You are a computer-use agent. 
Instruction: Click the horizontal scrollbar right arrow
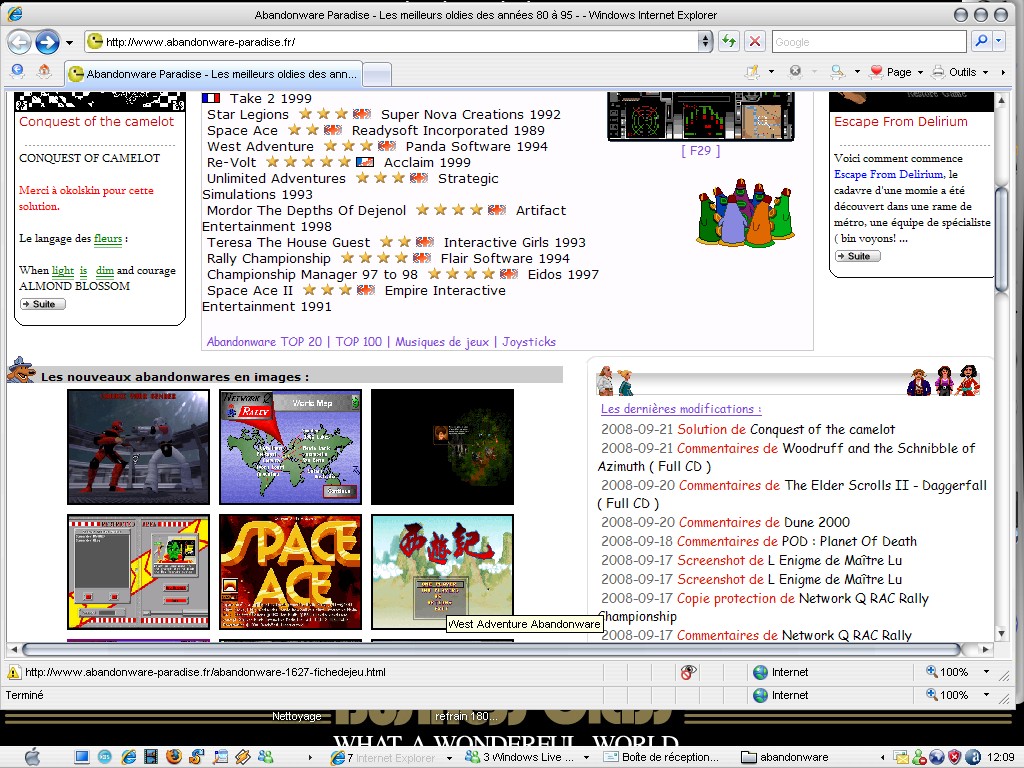(x=986, y=650)
